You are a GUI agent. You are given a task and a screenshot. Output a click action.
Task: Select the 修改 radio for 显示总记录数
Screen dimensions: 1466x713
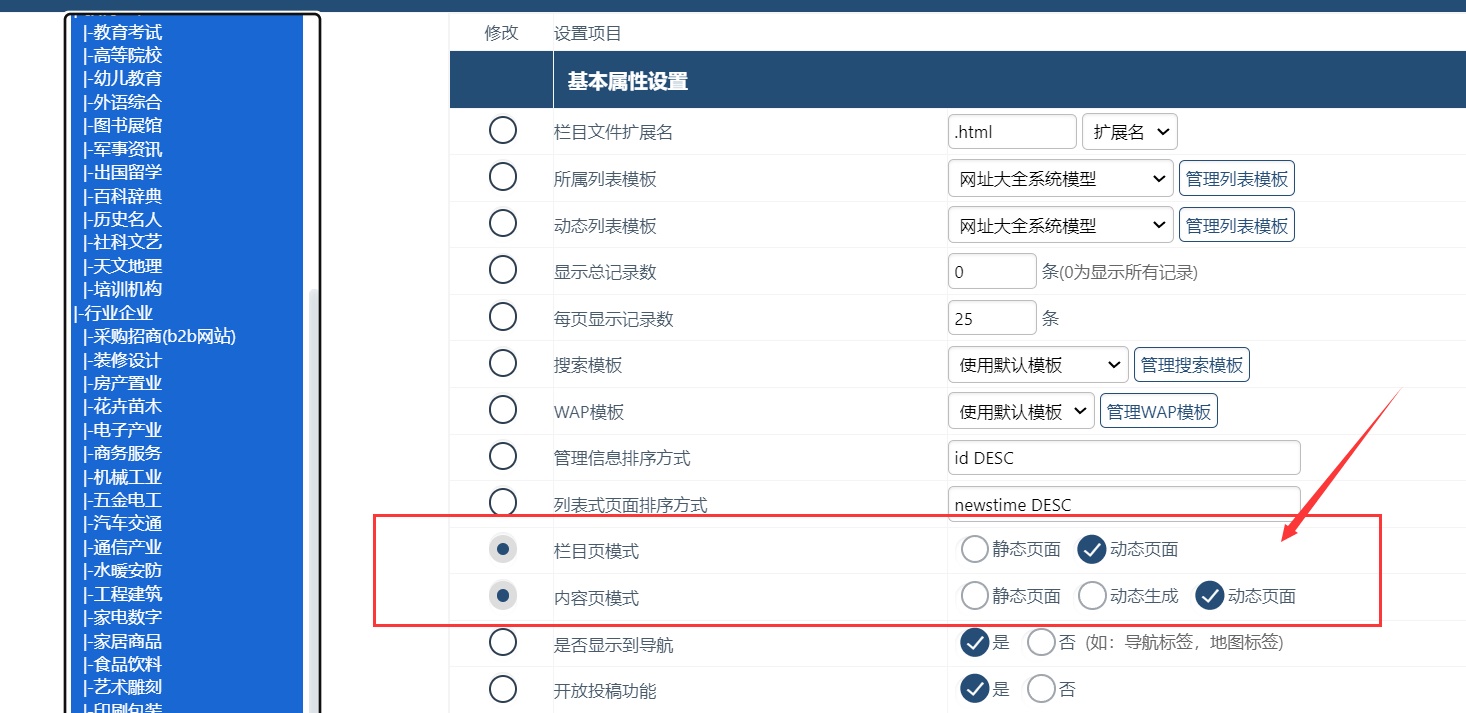(502, 271)
